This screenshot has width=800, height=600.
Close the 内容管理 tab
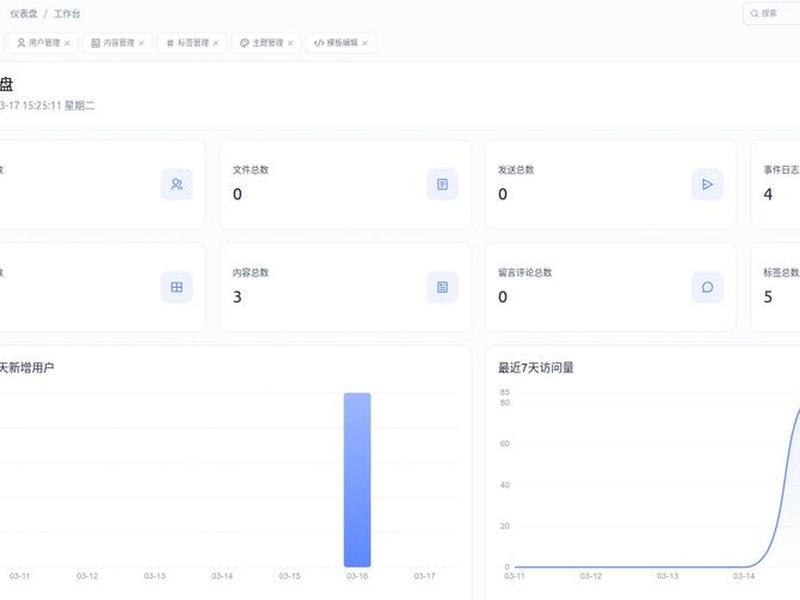point(141,43)
